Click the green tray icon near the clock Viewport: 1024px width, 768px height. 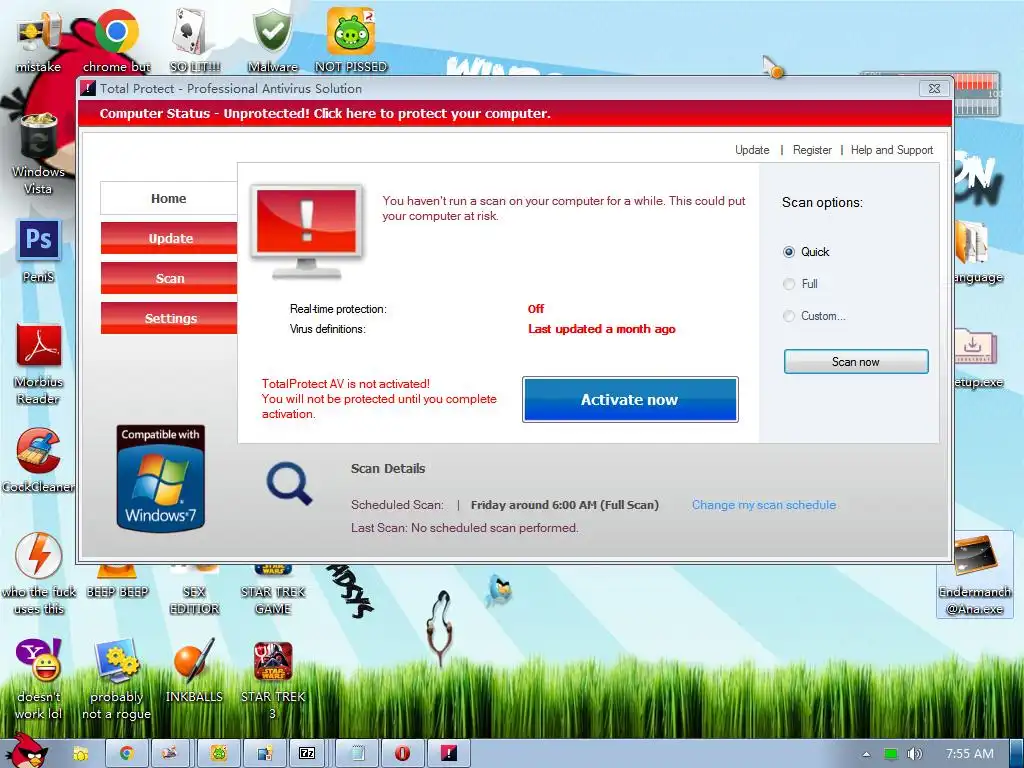click(890, 754)
